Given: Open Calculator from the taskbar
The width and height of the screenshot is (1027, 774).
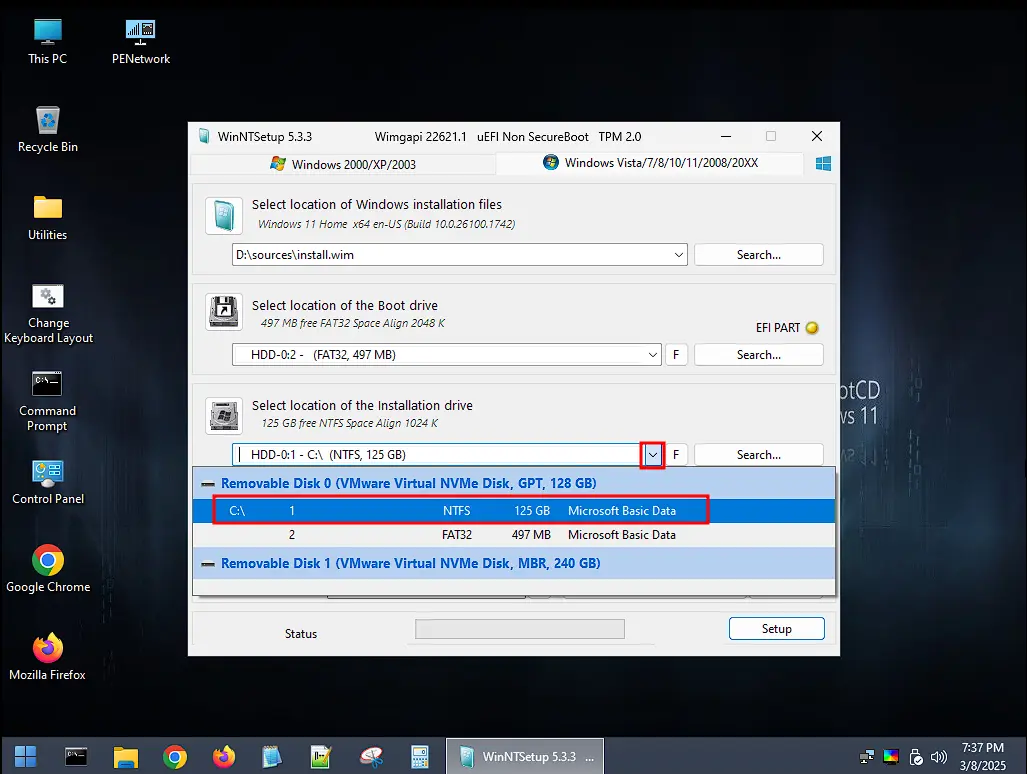Looking at the screenshot, I should click(421, 756).
